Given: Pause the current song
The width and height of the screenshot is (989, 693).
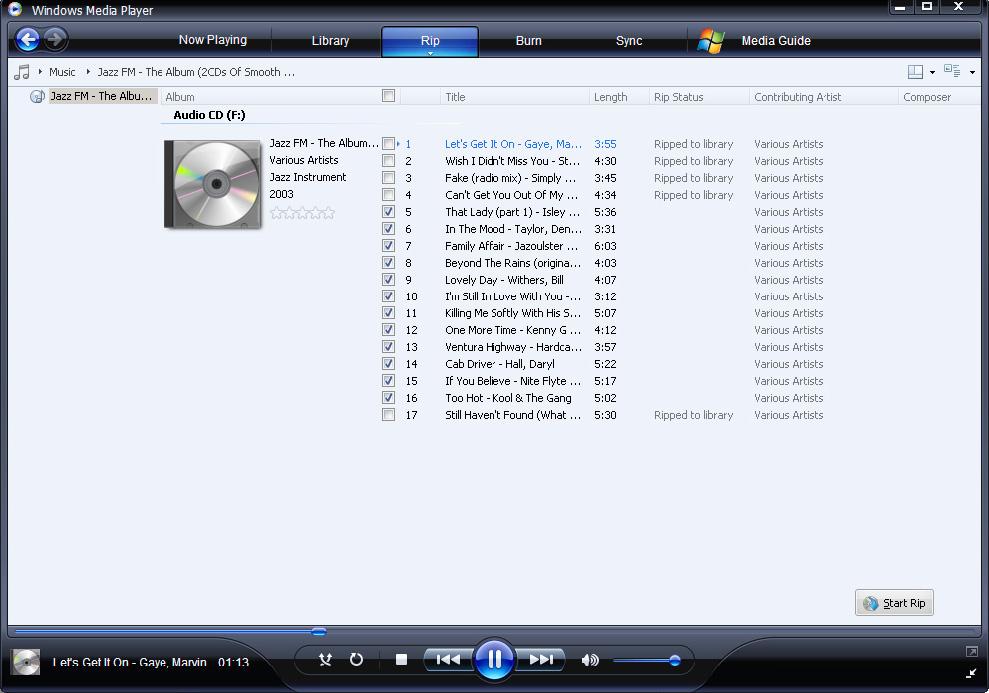Looking at the screenshot, I should [x=494, y=660].
